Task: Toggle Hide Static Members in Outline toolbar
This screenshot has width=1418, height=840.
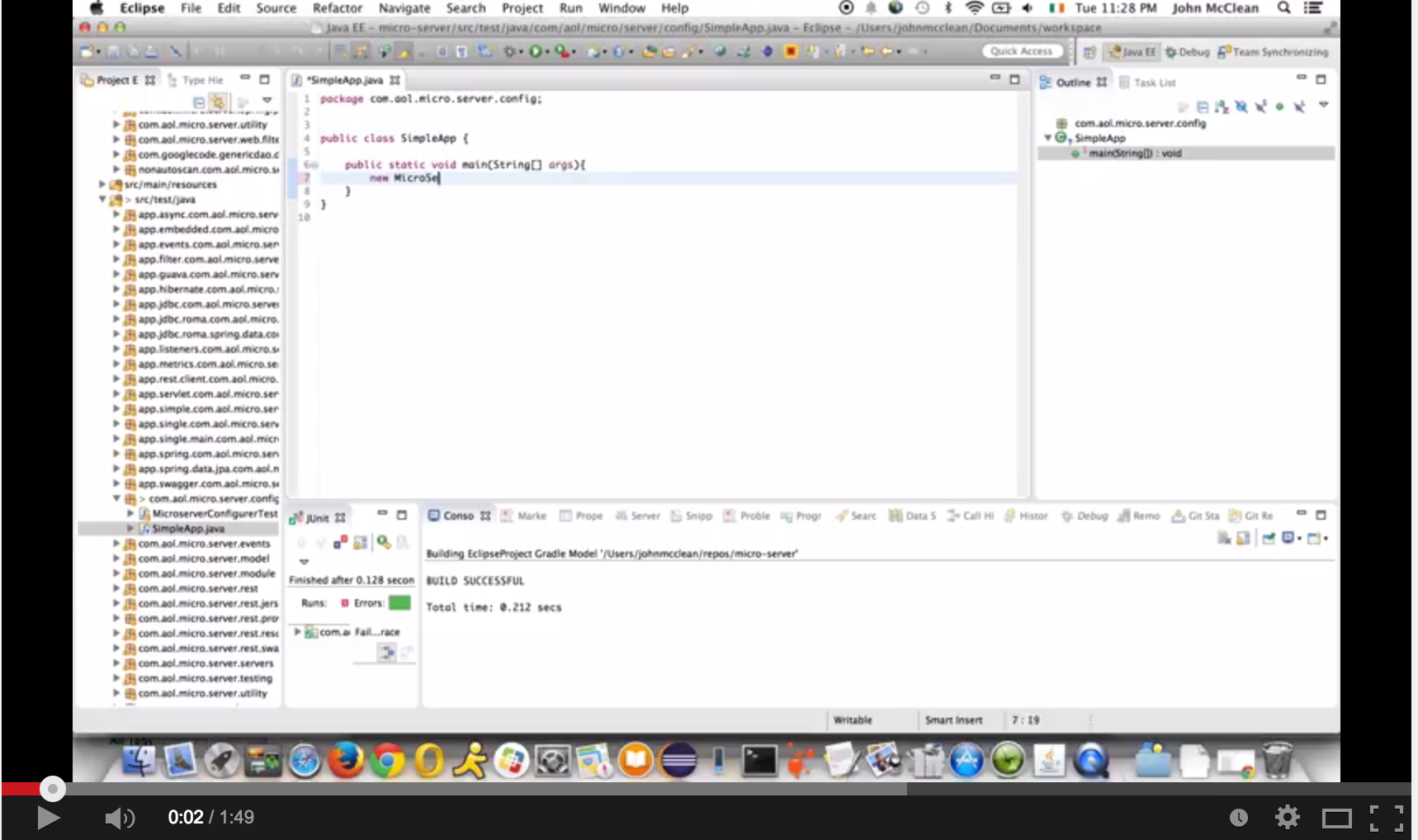Action: [1260, 106]
